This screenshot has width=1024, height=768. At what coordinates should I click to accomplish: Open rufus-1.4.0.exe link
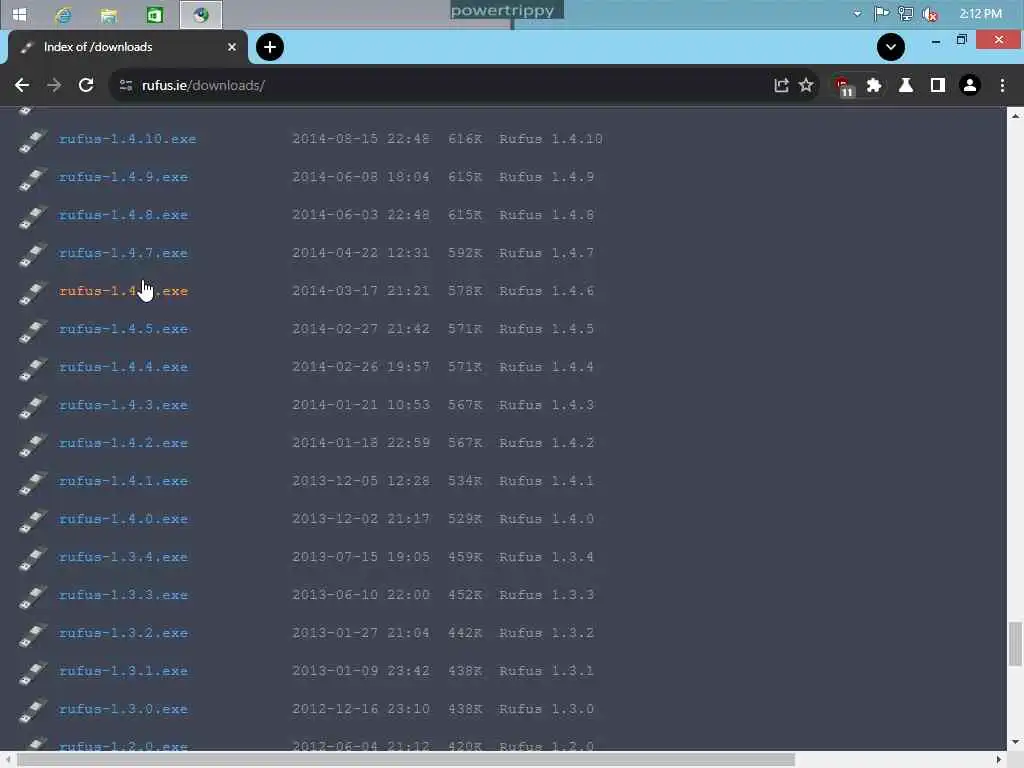pos(123,519)
